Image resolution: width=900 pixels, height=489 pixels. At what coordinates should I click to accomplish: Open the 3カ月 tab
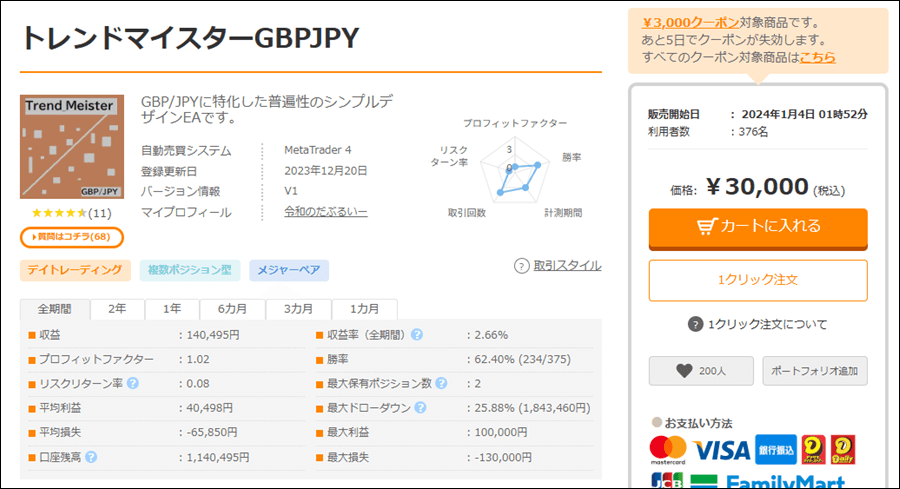point(298,309)
